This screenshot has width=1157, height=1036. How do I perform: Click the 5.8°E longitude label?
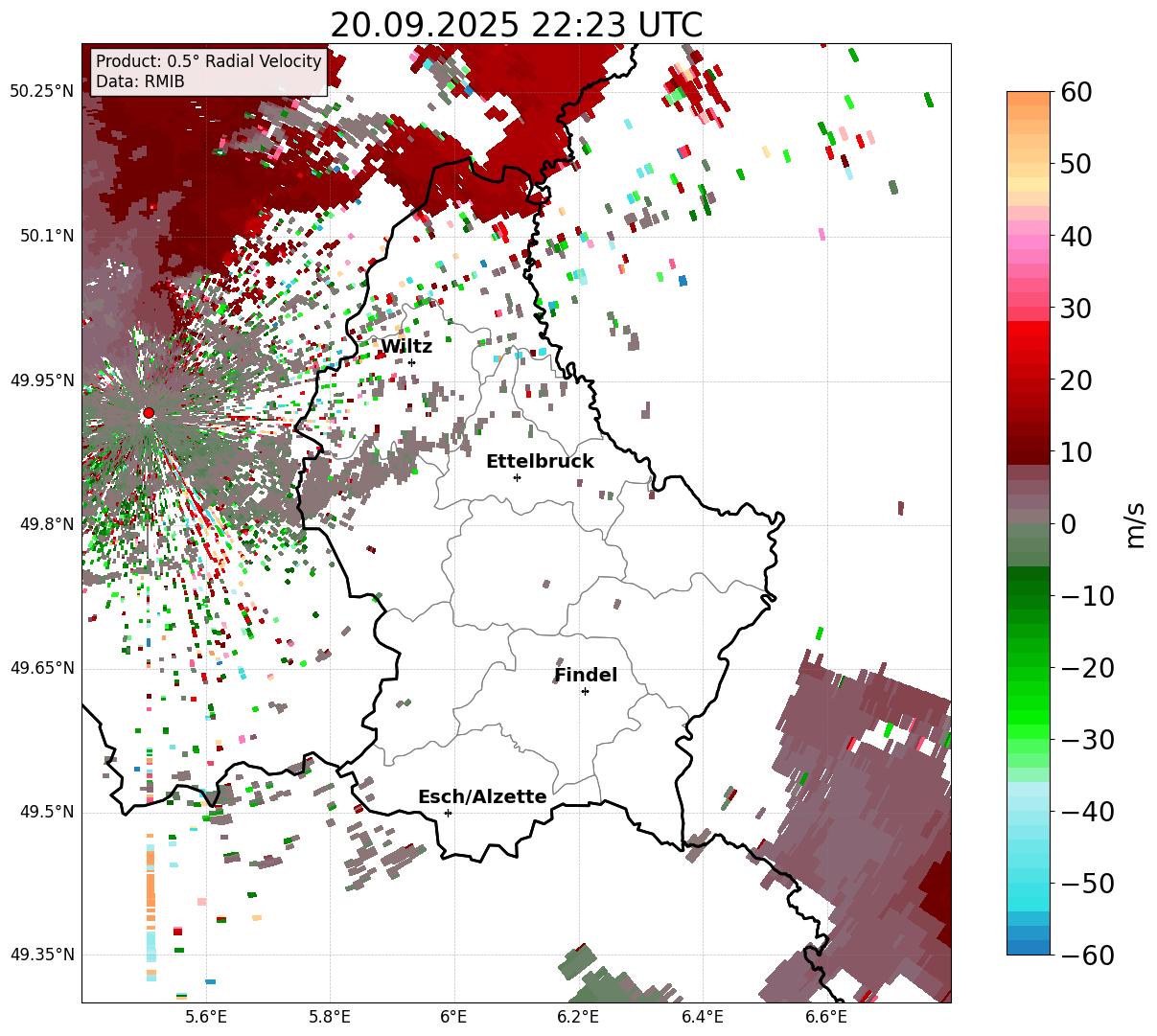tap(331, 1016)
